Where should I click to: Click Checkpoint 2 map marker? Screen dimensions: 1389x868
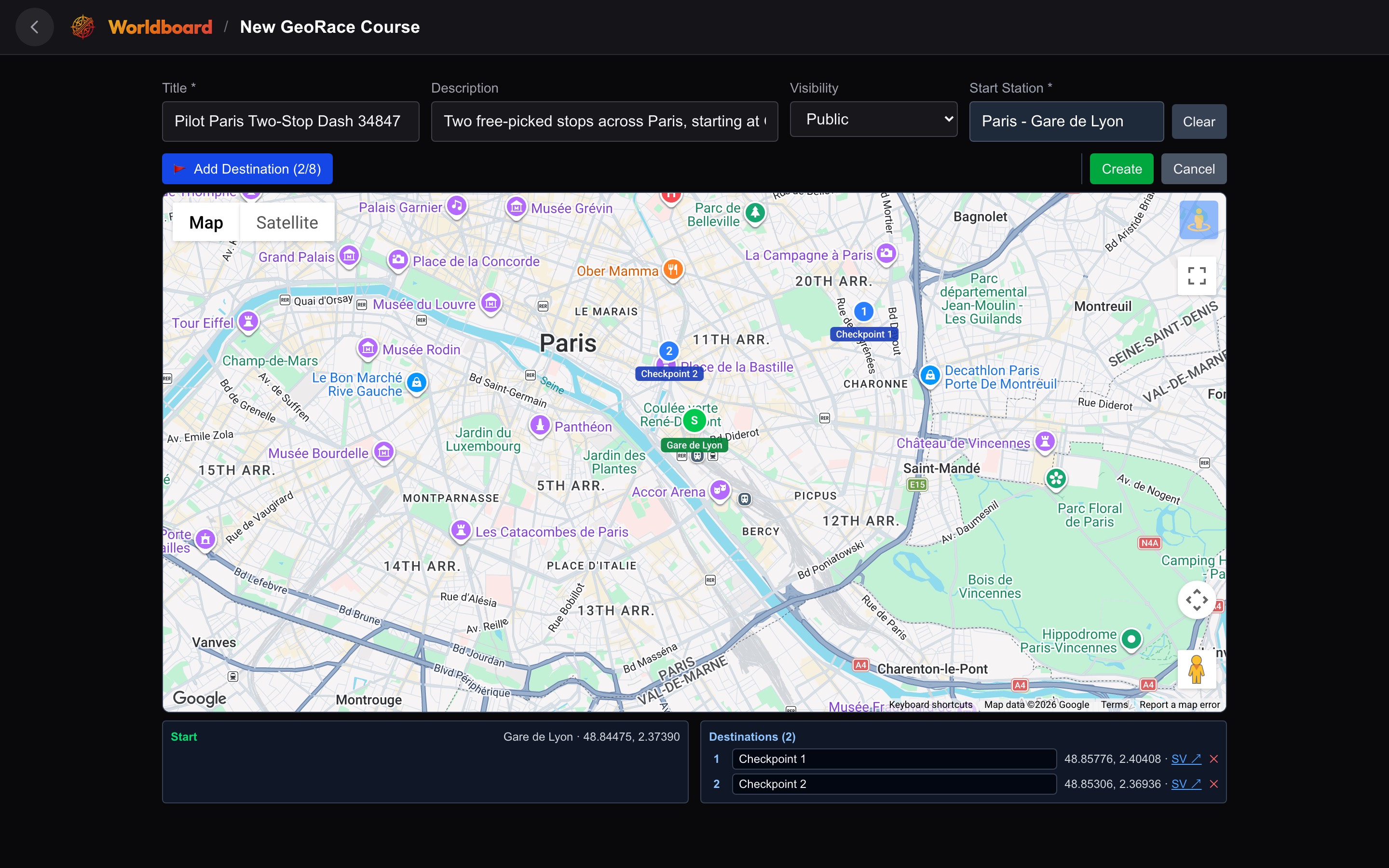point(668,352)
